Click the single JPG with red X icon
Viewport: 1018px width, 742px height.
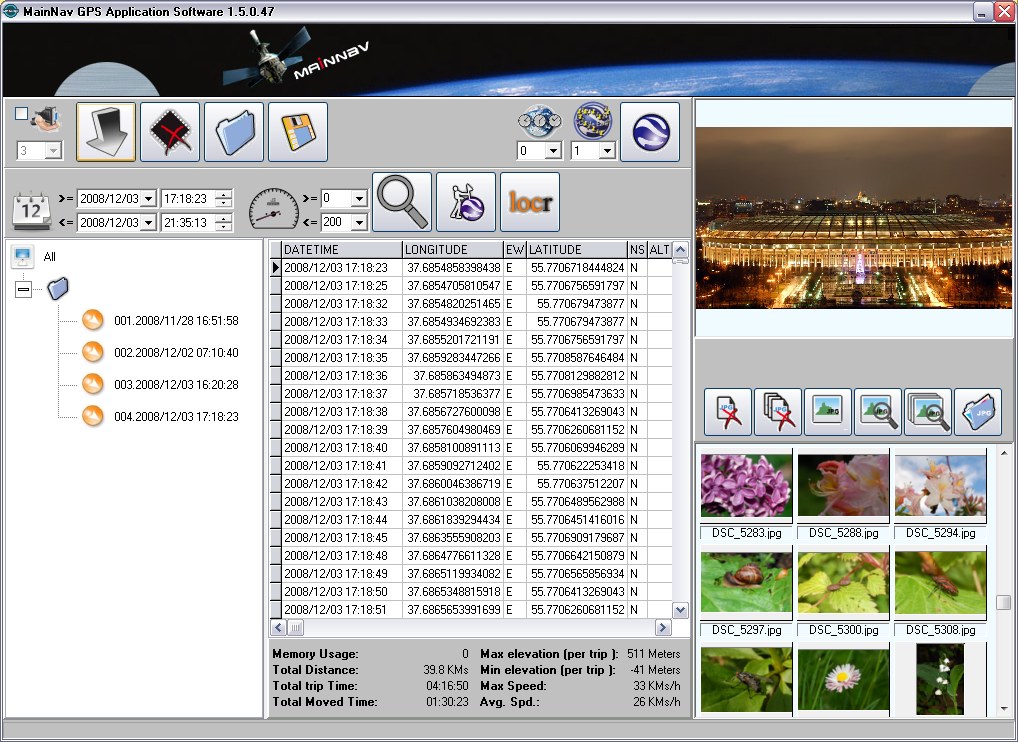[728, 412]
